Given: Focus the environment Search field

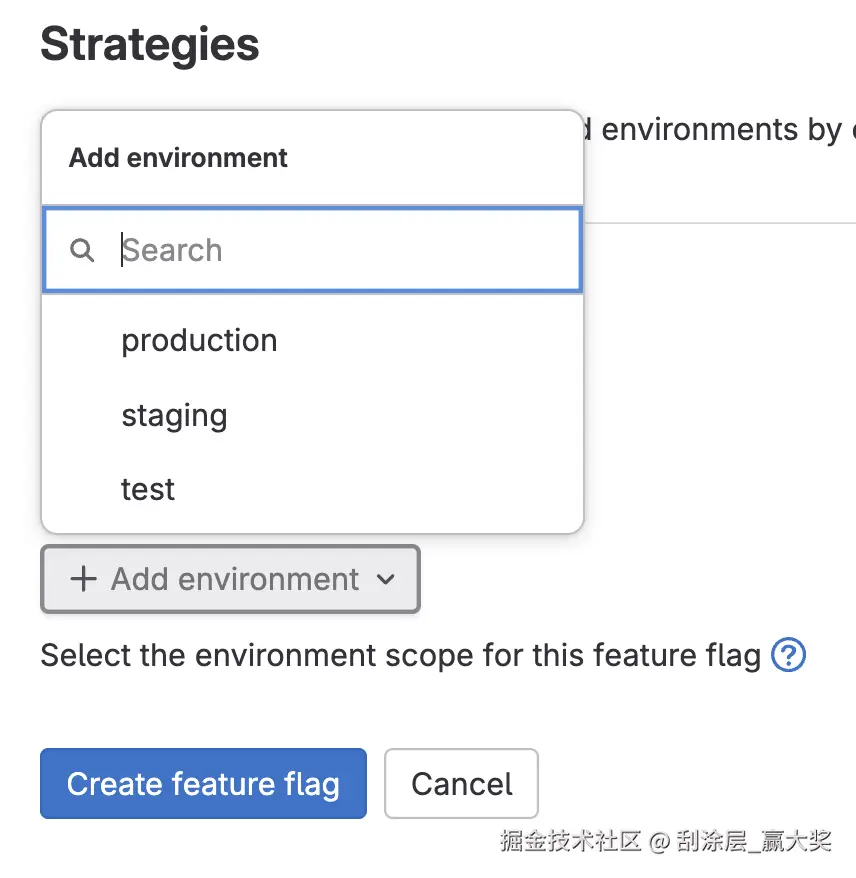Looking at the screenshot, I should point(340,250).
